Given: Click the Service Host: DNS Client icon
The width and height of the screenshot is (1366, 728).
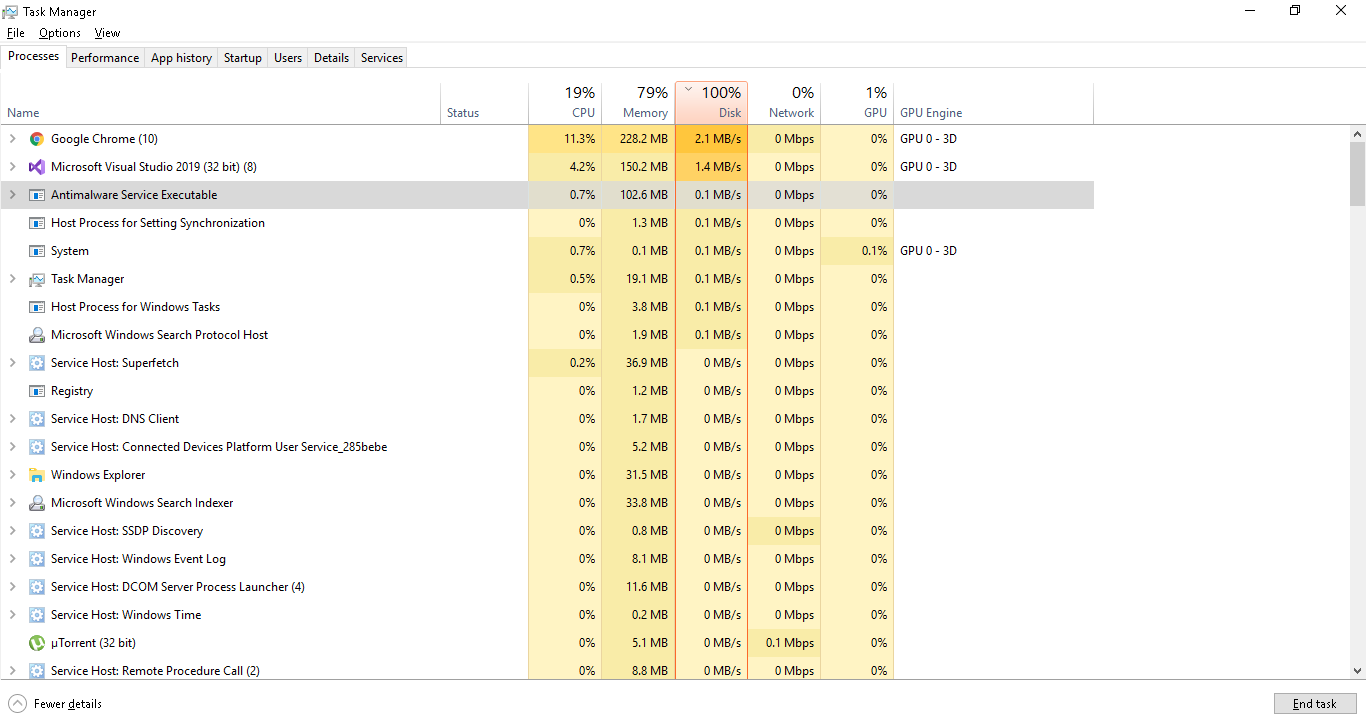Looking at the screenshot, I should [37, 419].
